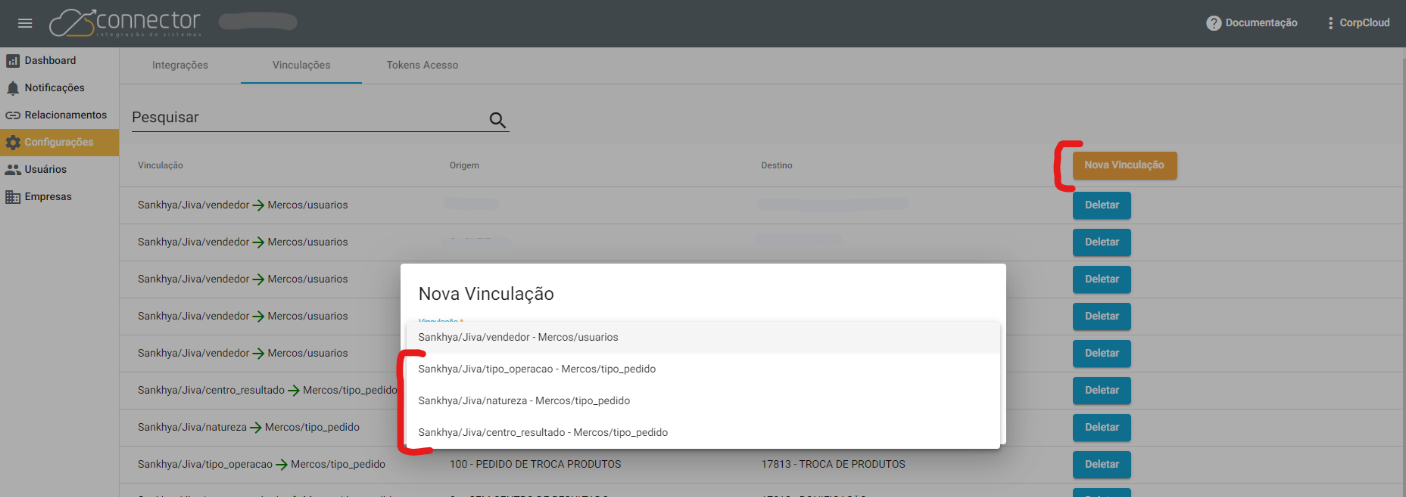Screen dimensions: 1406x497
Task: Click origin cell 100 - PEDIDO DE TROCA PRODUTOS
Action: [535, 464]
